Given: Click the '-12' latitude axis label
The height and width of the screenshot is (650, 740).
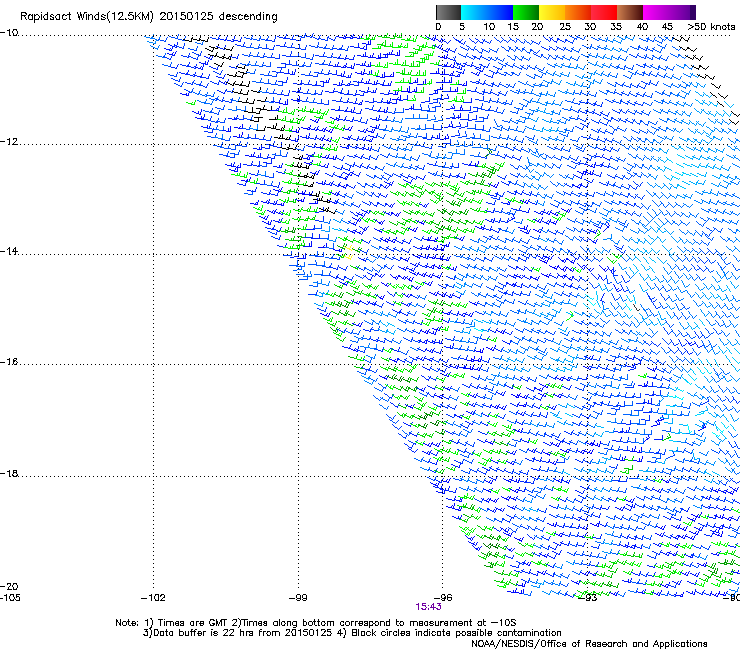Looking at the screenshot, I should (9, 142).
